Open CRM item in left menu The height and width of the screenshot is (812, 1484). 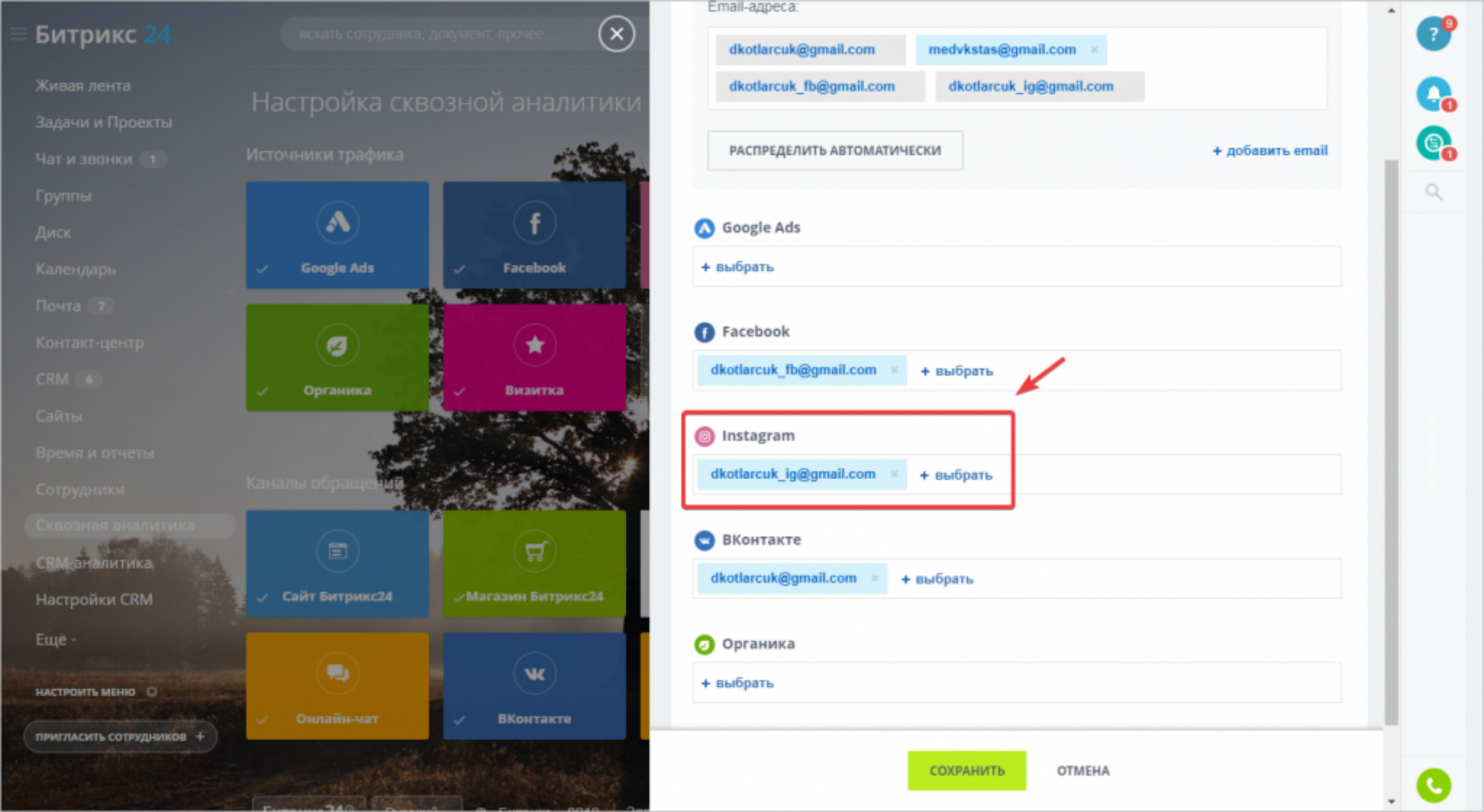pyautogui.click(x=52, y=379)
